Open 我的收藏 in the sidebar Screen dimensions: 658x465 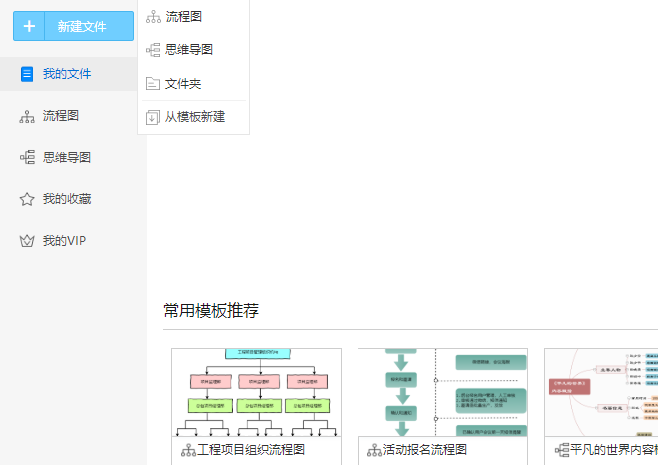pos(69,199)
